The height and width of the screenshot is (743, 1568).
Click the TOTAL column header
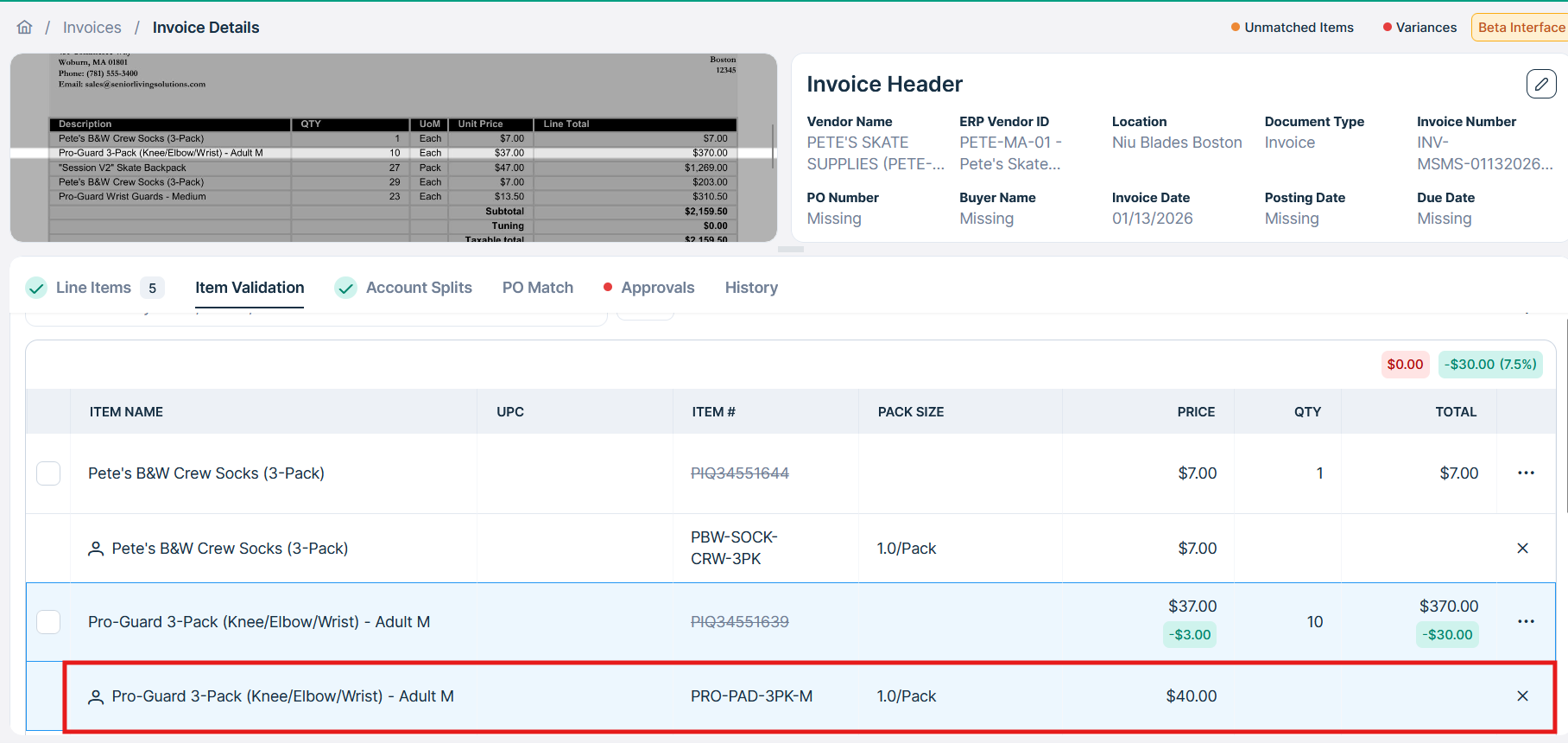pos(1456,412)
